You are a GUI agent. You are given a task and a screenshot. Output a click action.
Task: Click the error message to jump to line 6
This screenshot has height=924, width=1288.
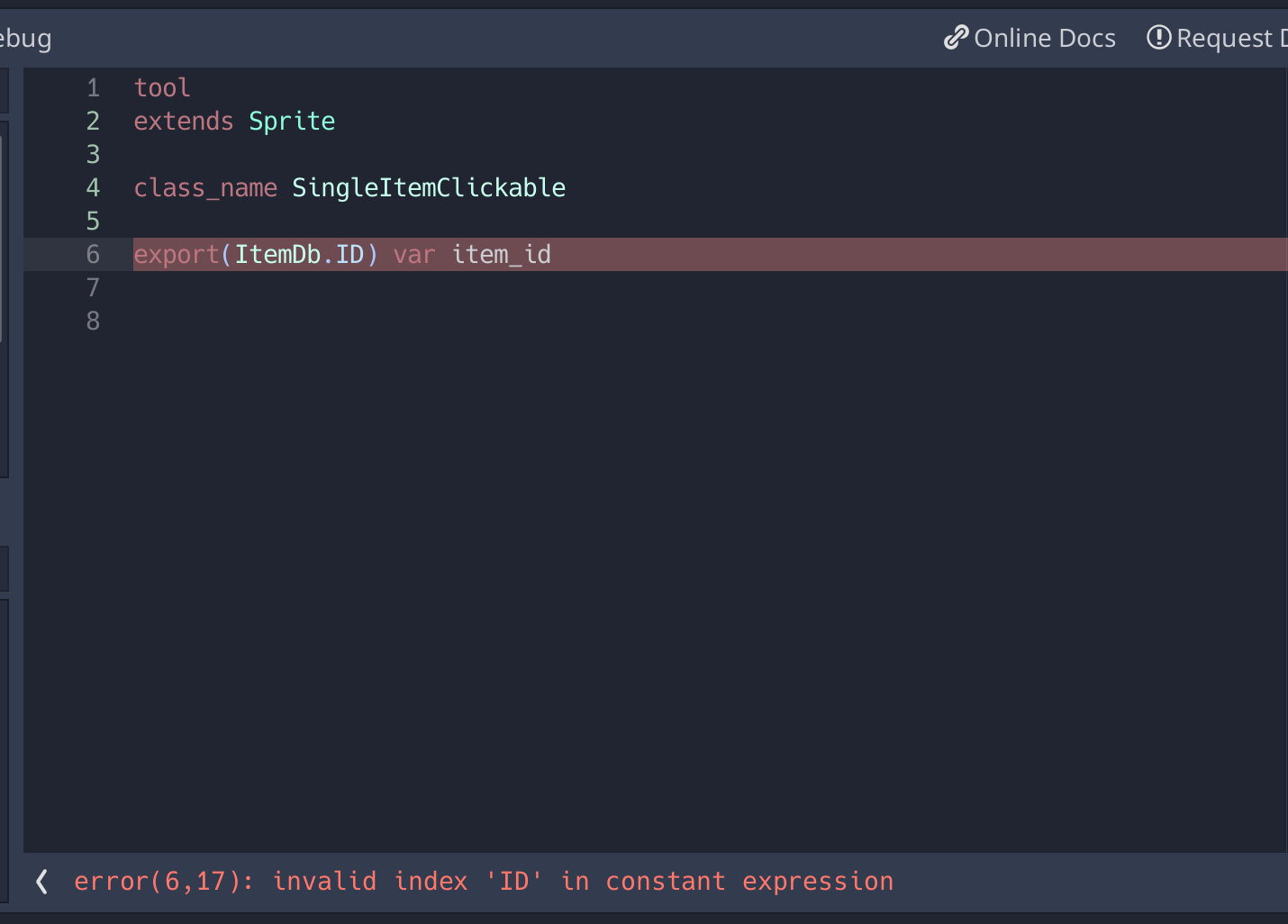pyautogui.click(x=484, y=881)
